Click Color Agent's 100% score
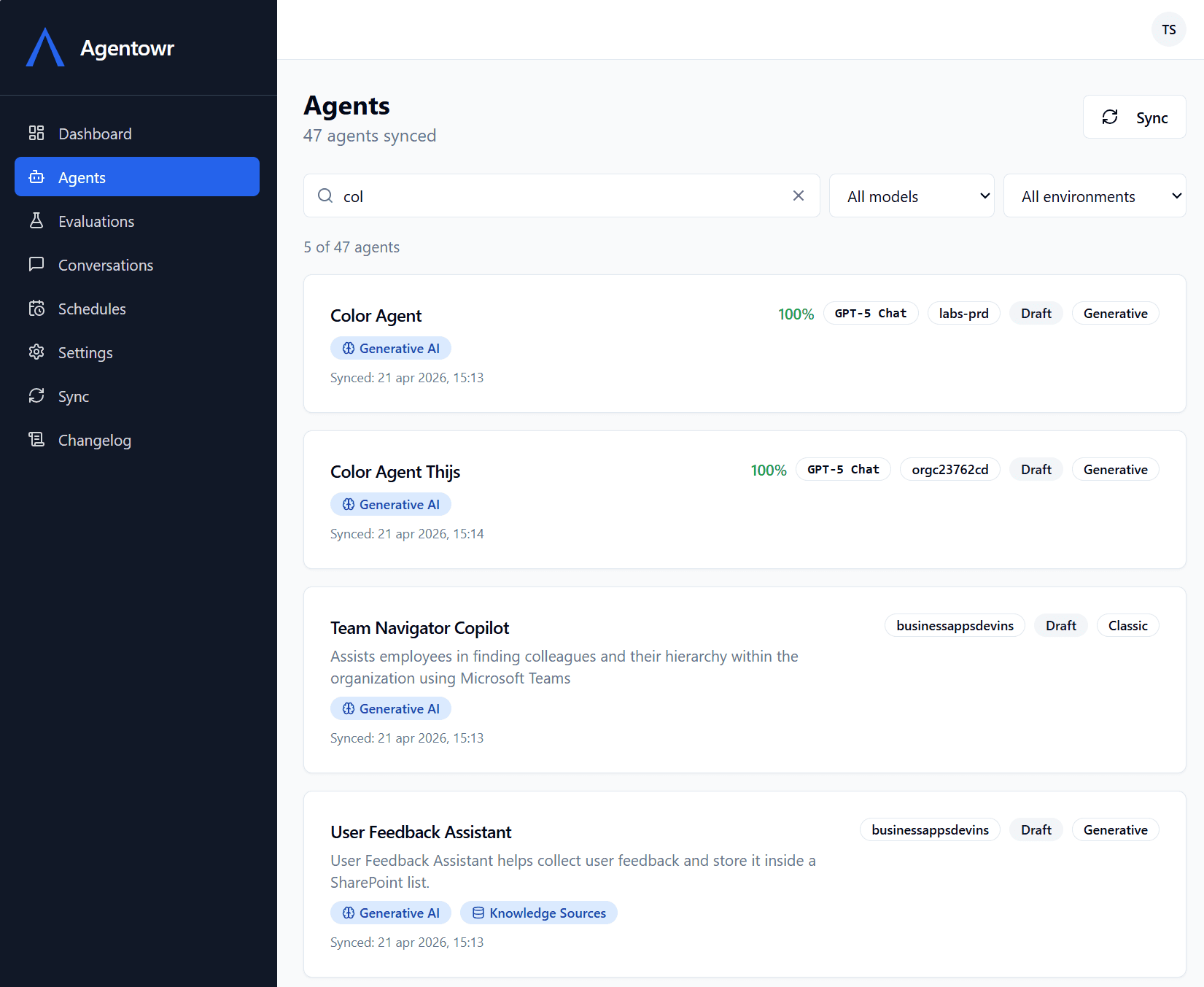This screenshot has width=1204, height=987. point(796,314)
